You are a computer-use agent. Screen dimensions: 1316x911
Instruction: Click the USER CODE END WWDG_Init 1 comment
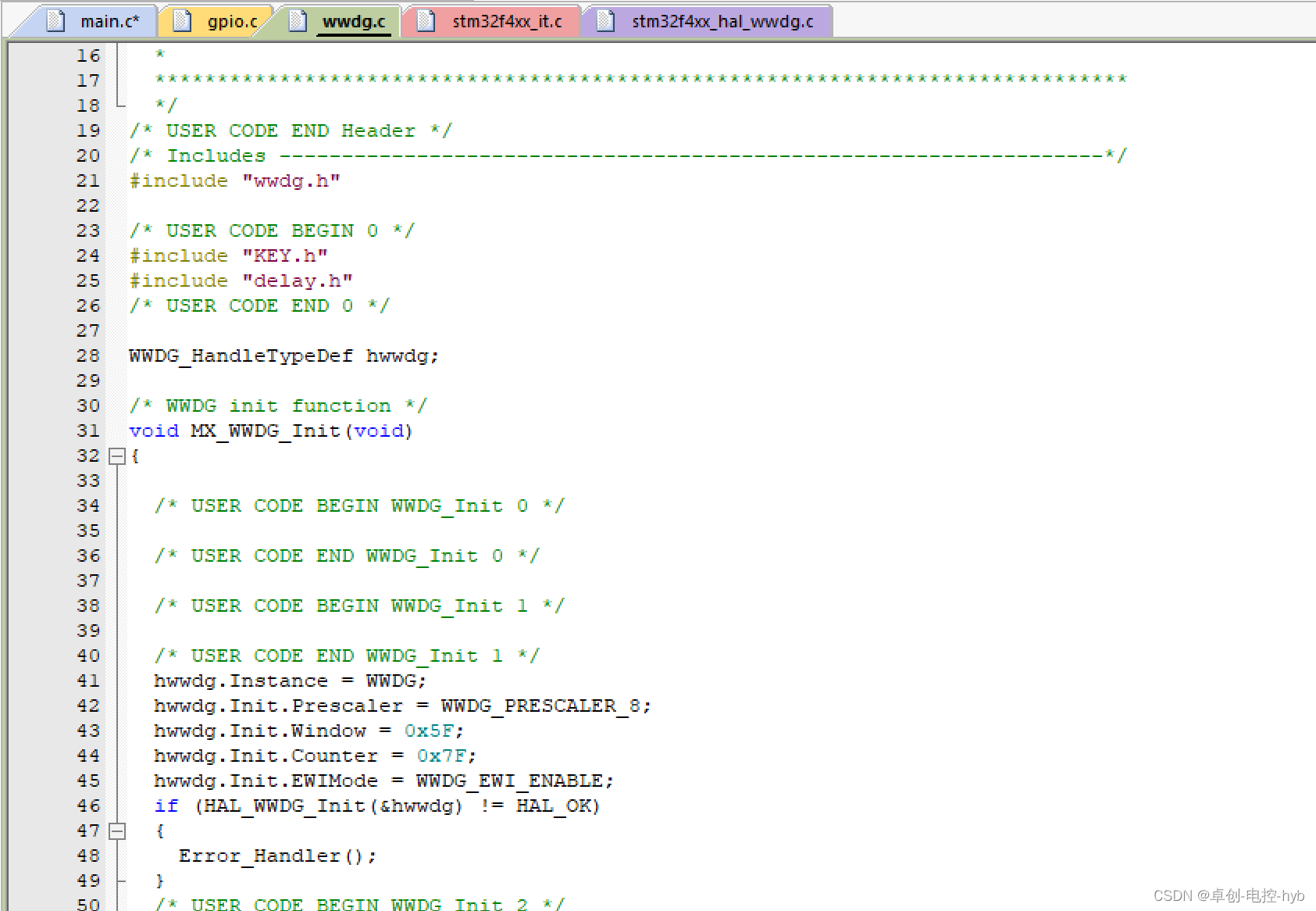(347, 656)
